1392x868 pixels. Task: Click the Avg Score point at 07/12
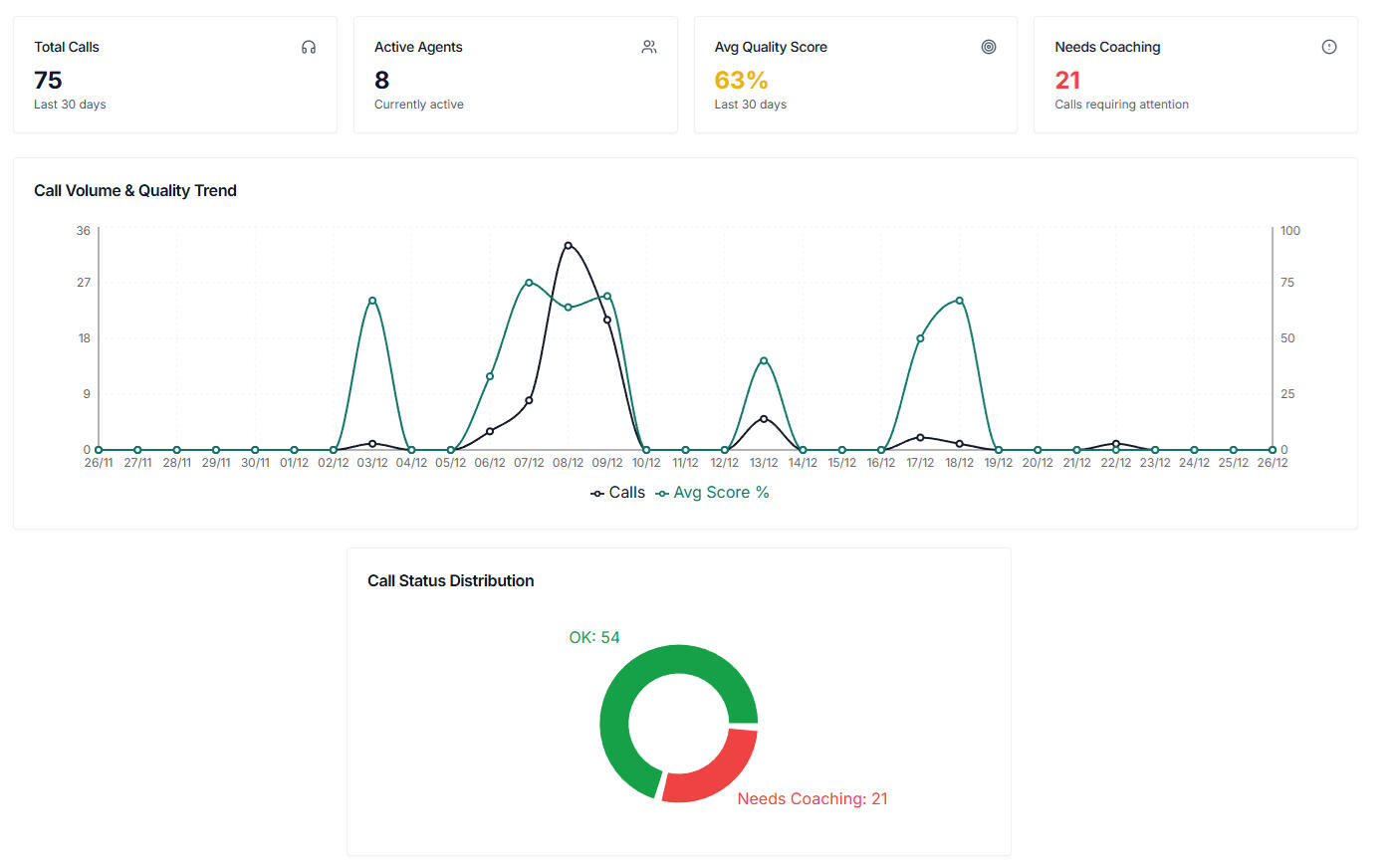tap(529, 282)
